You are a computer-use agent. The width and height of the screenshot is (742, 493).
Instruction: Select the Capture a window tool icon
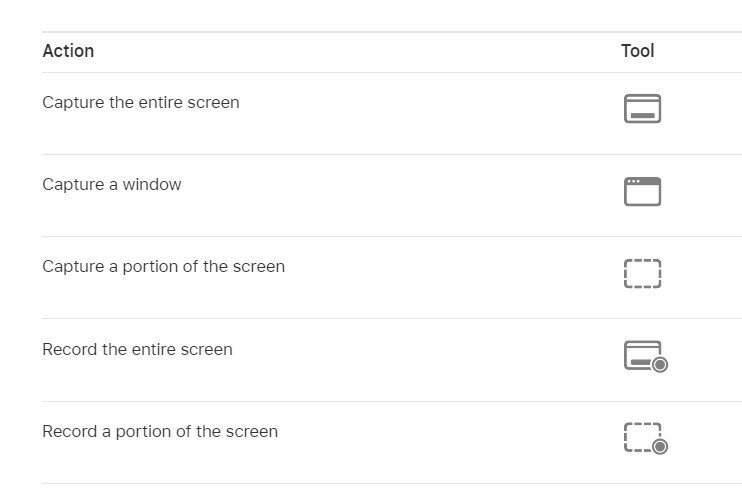click(642, 191)
